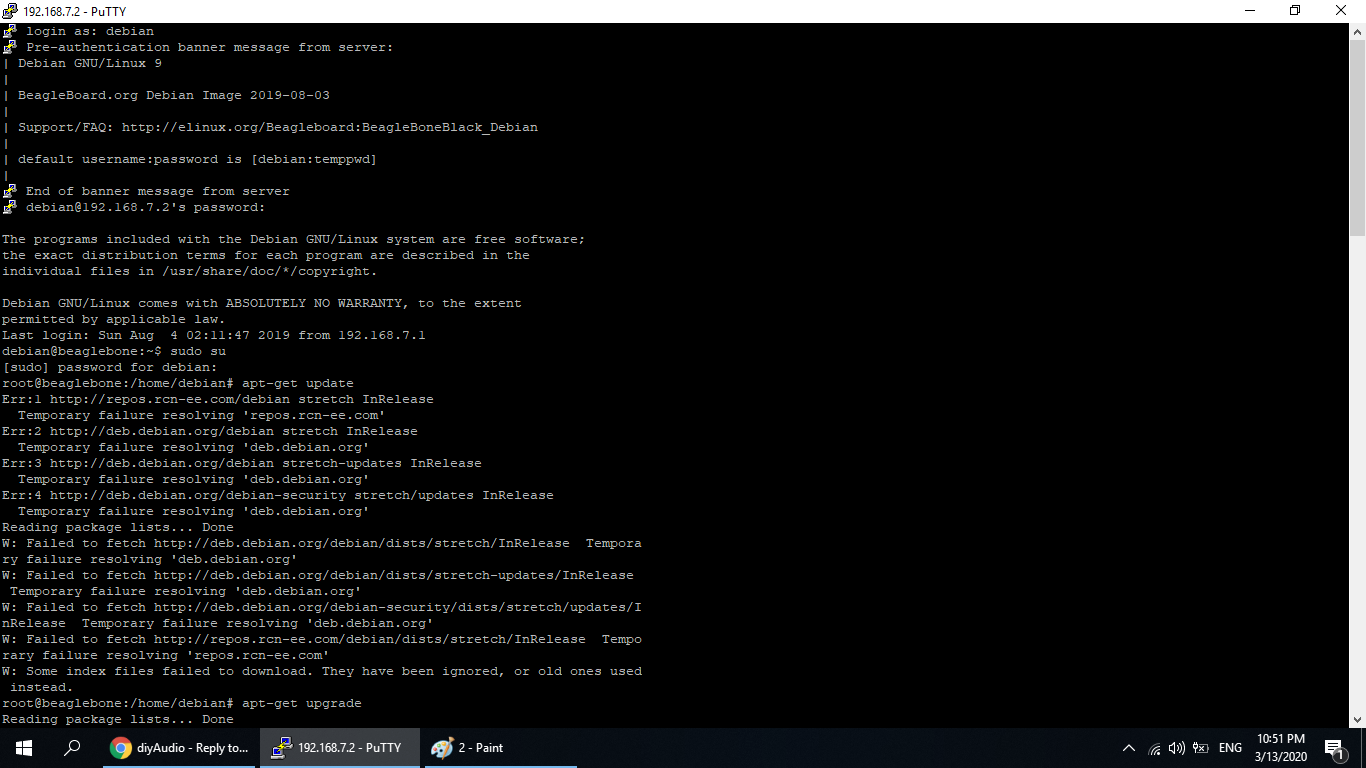Click the 'login as: debian' line
This screenshot has width=1366, height=768.
click(x=90, y=31)
